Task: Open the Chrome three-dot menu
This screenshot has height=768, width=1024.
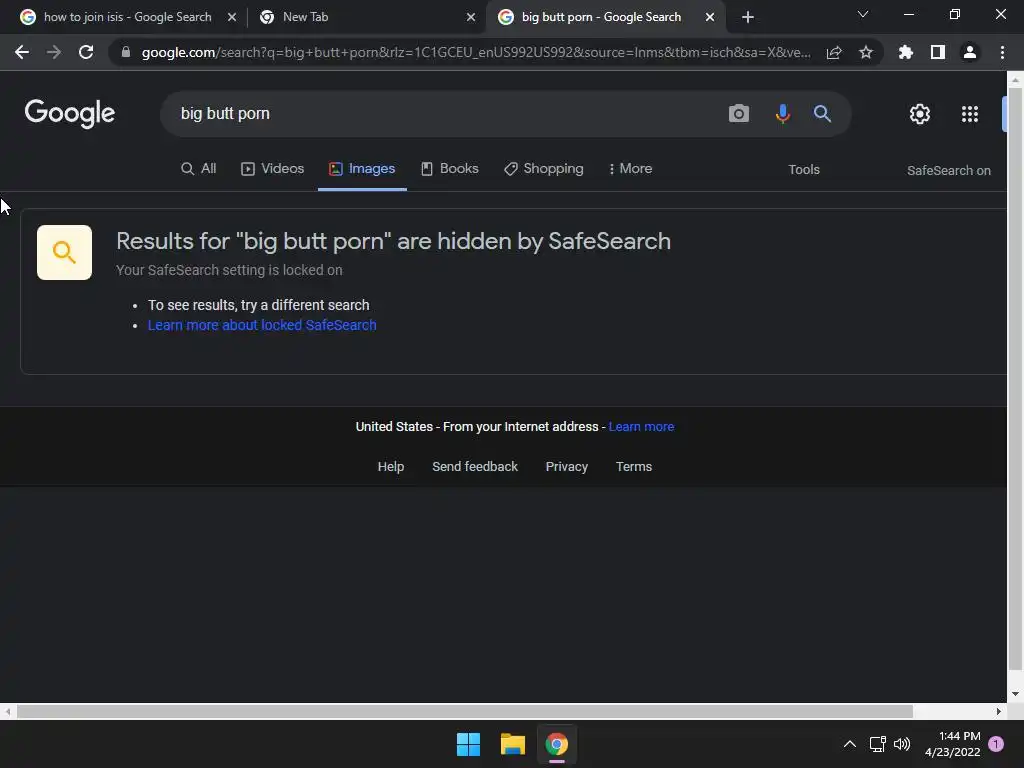Action: tap(1002, 52)
